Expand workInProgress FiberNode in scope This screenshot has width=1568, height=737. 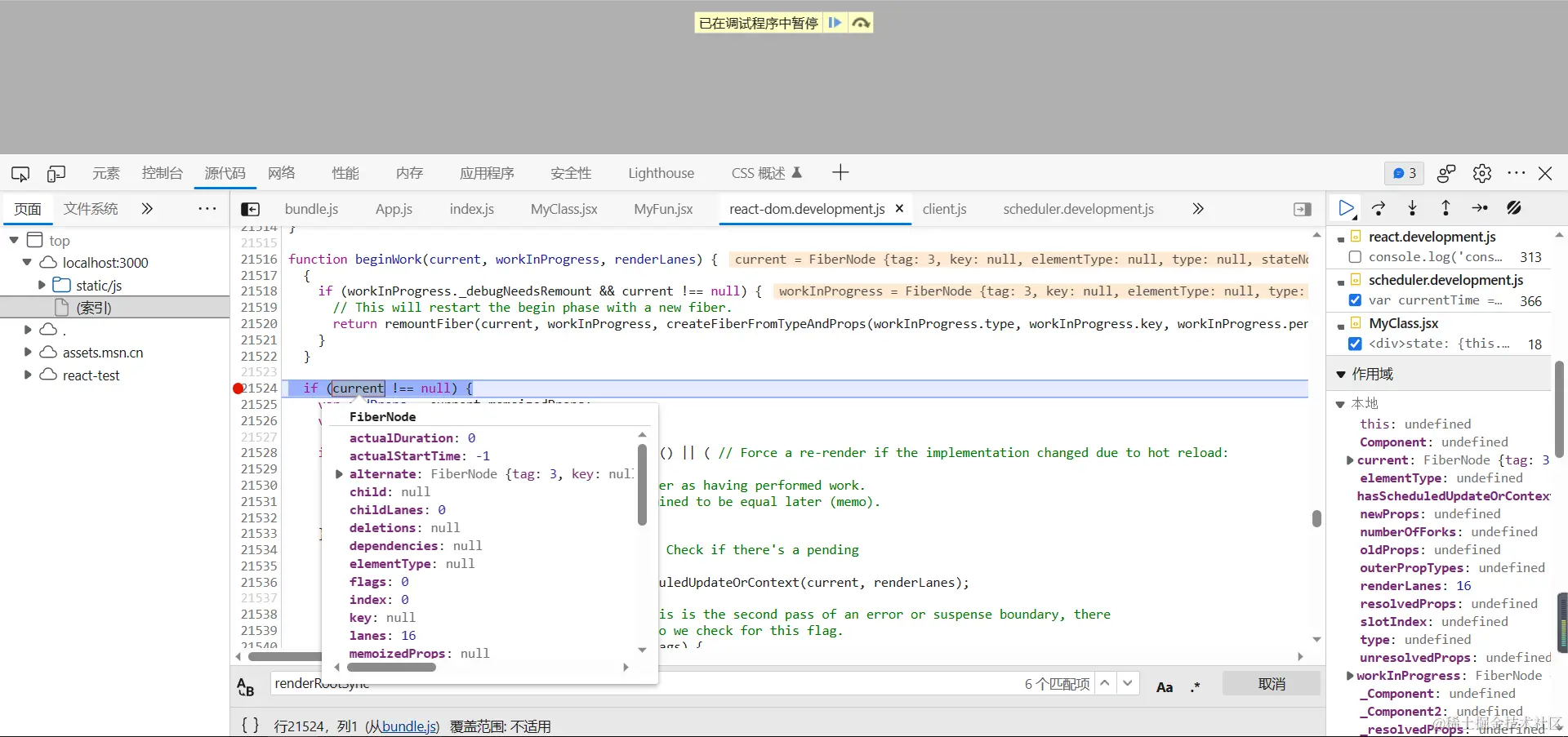(1350, 676)
